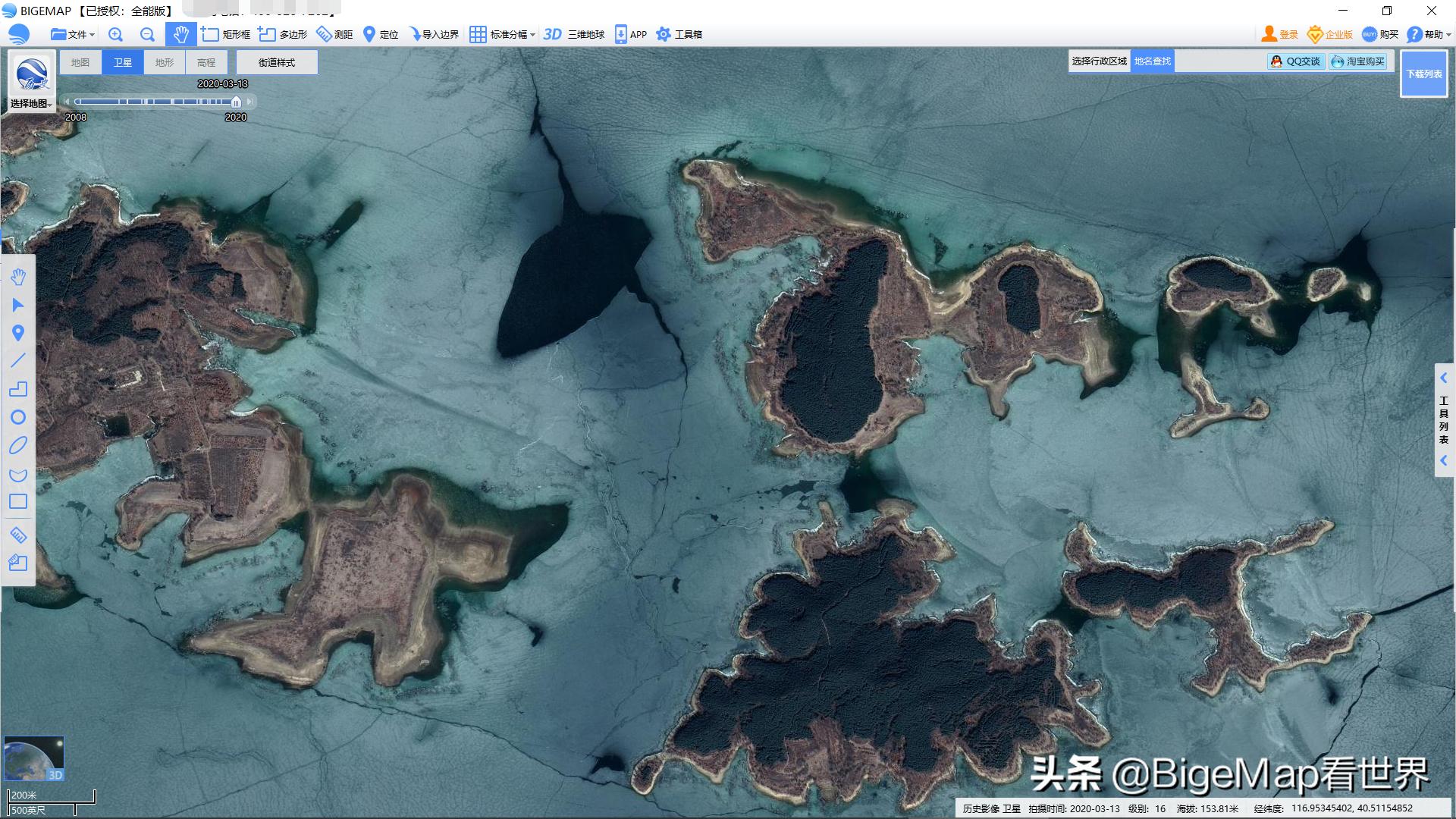Click the zoom in magnifier
This screenshot has width=1456, height=819.
click(x=115, y=34)
